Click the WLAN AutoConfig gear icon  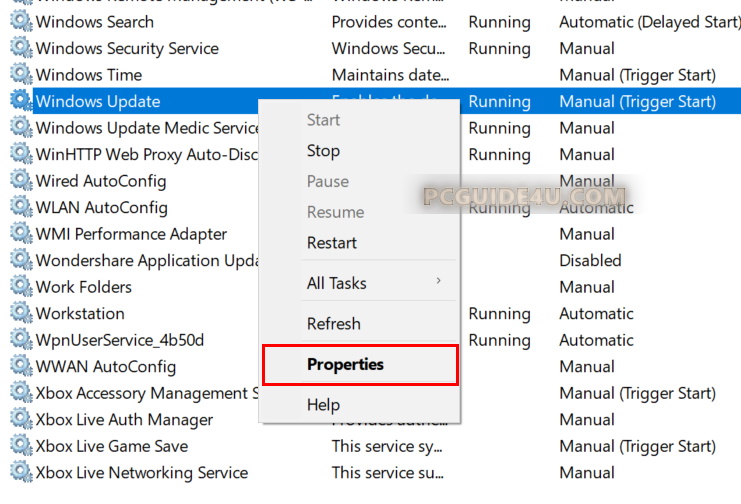coord(20,208)
